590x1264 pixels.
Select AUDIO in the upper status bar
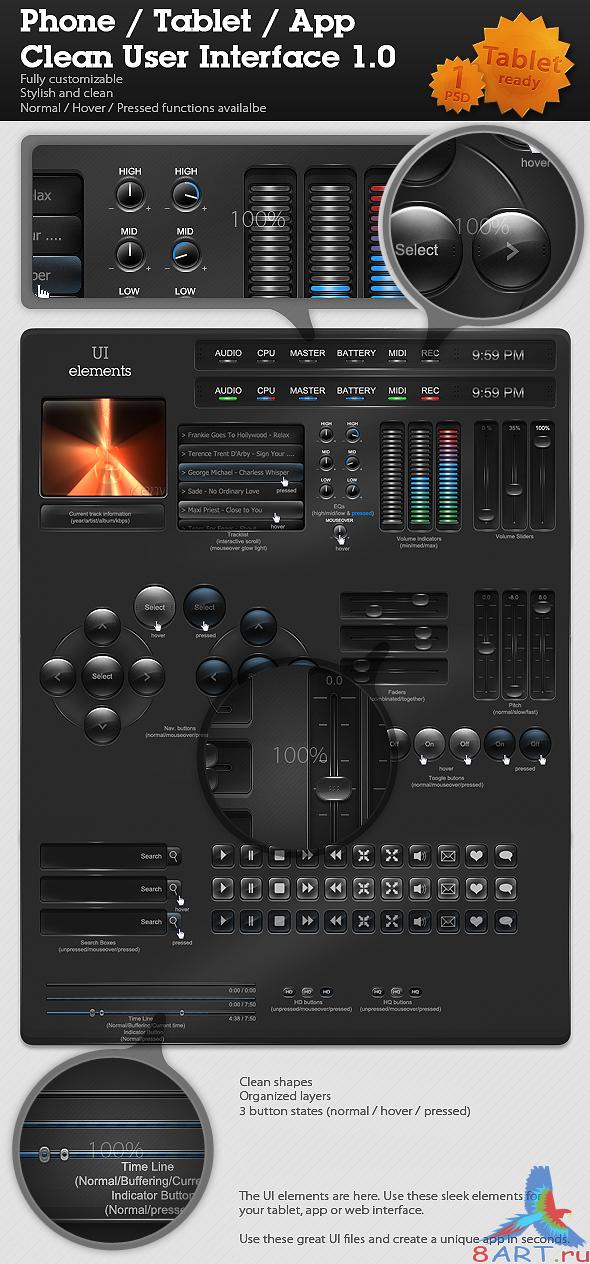coord(229,353)
